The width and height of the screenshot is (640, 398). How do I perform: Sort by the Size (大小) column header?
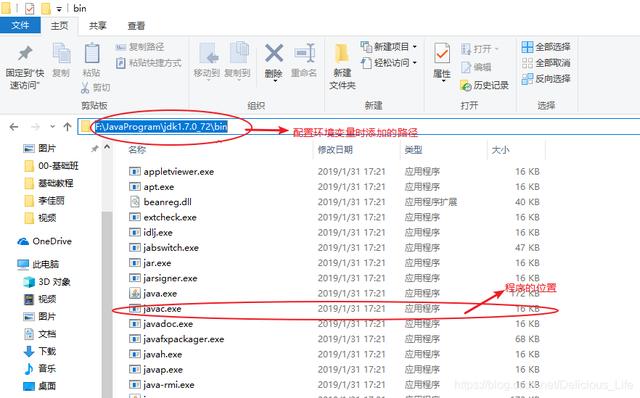point(500,150)
